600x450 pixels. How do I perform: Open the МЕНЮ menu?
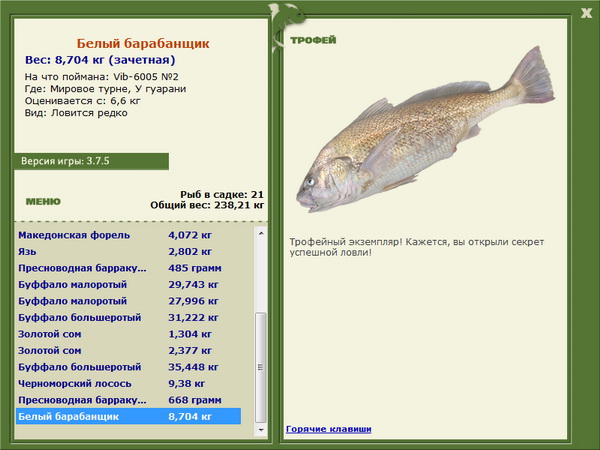click(43, 202)
